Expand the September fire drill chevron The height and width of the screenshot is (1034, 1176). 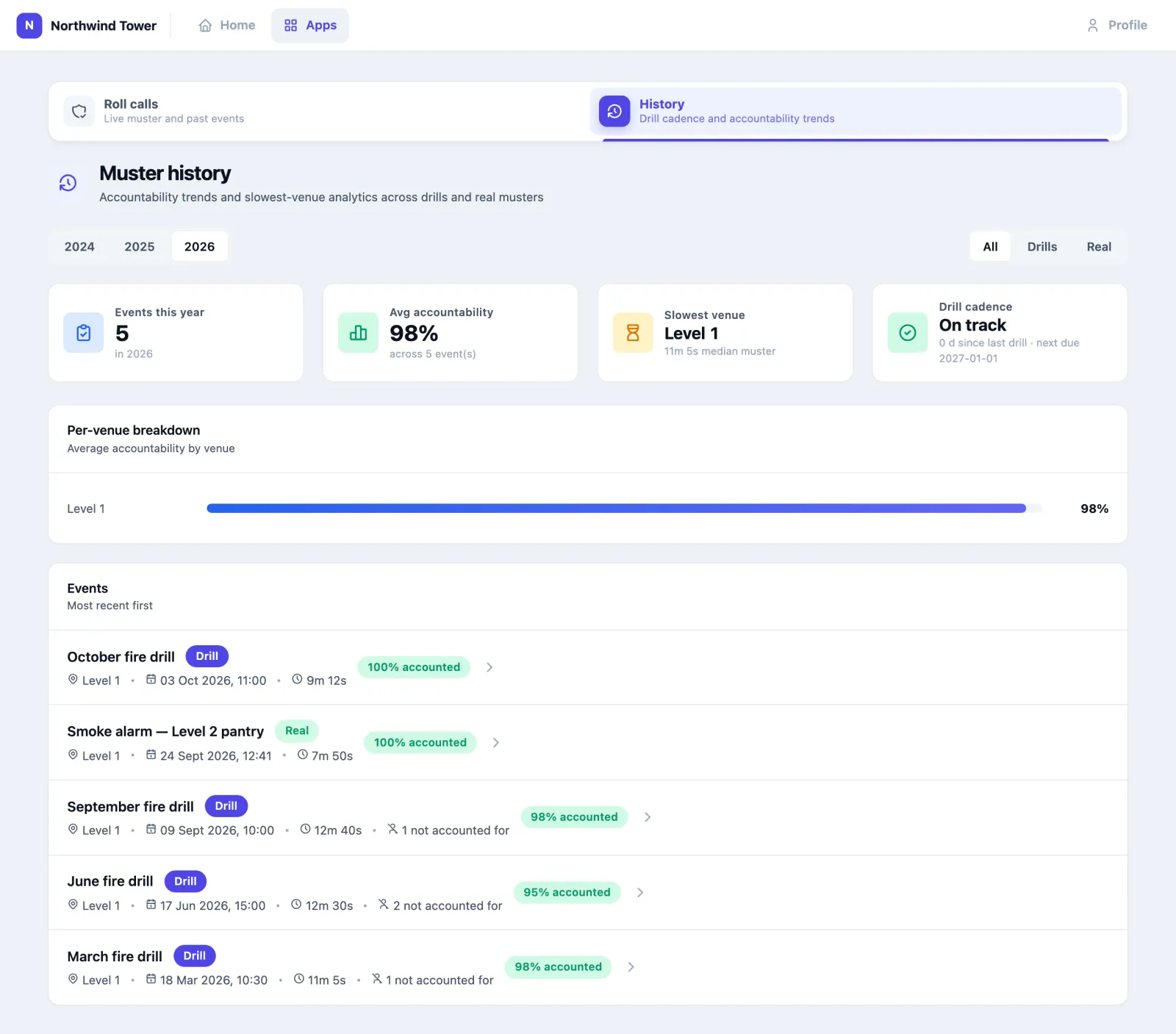coord(648,817)
